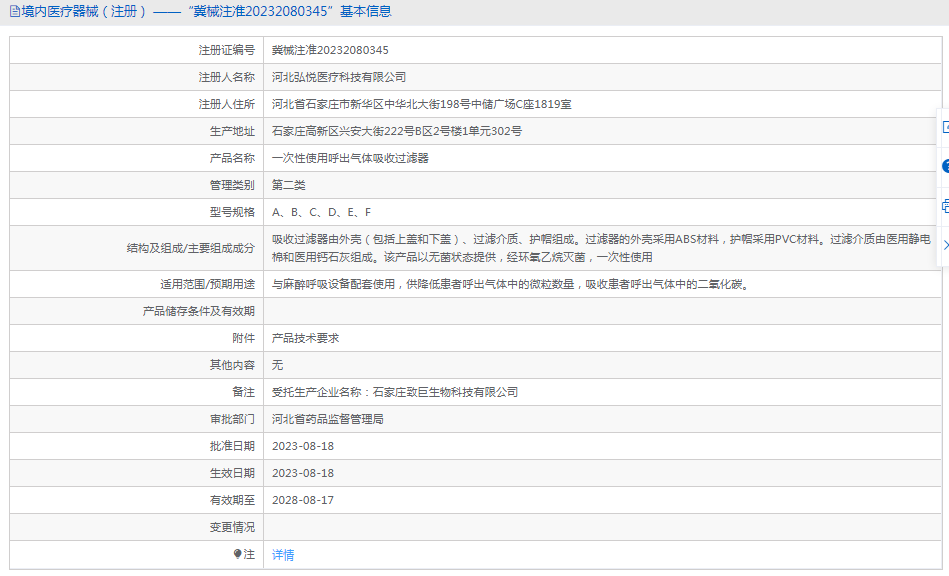Click the 附件 row label
The image size is (949, 576).
point(244,338)
